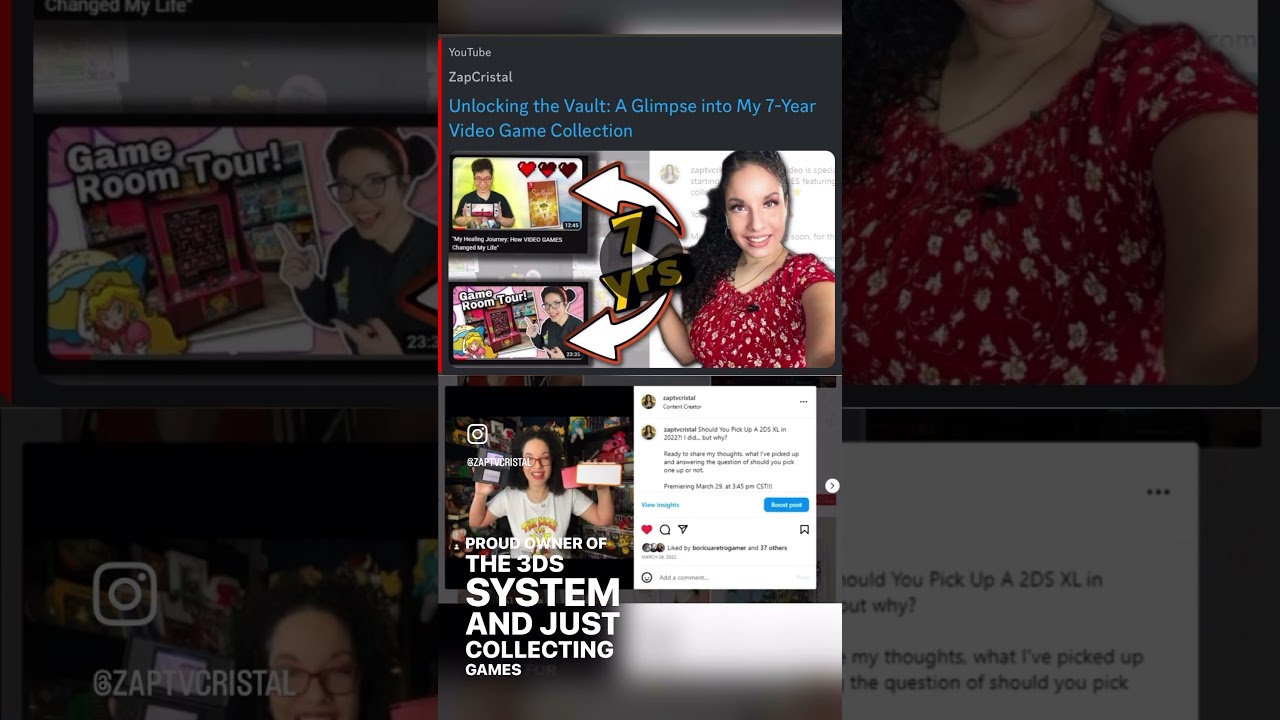
Task: Open comments via the speech bubble icon
Action: pyautogui.click(x=665, y=530)
